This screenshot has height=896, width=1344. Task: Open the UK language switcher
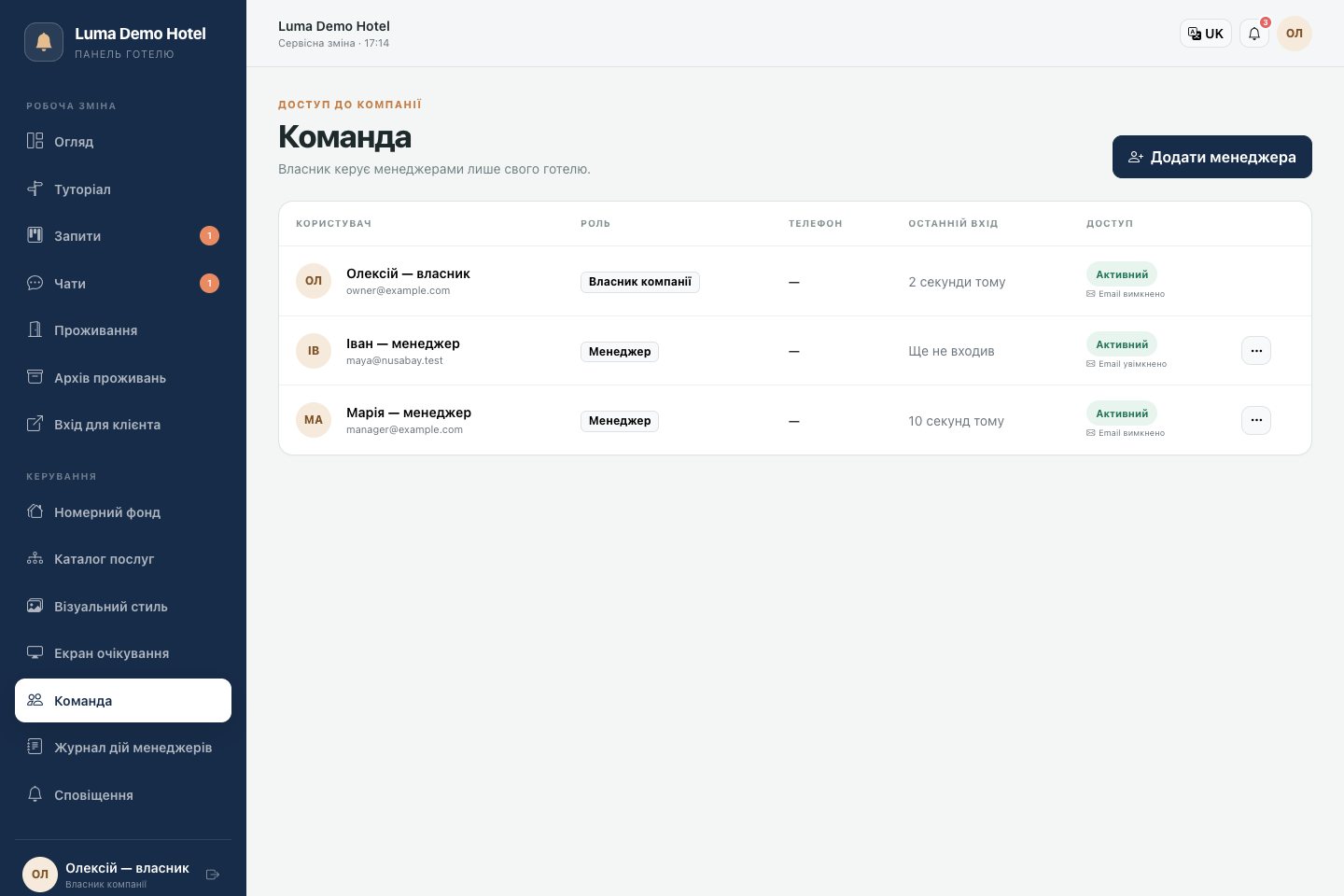pos(1206,34)
